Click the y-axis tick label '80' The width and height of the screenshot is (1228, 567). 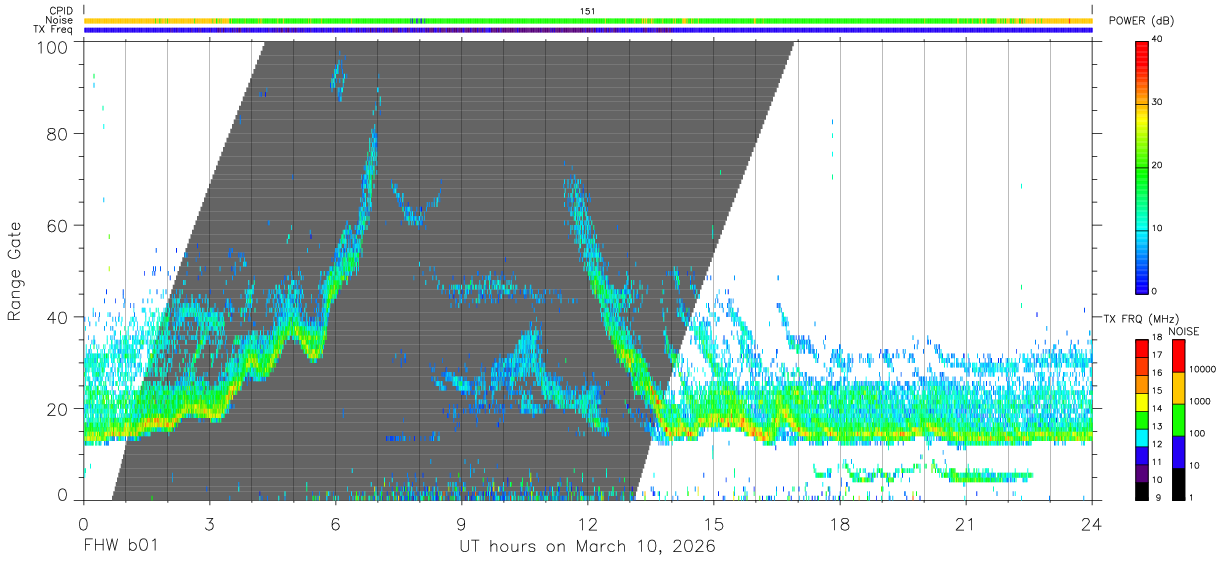click(58, 134)
